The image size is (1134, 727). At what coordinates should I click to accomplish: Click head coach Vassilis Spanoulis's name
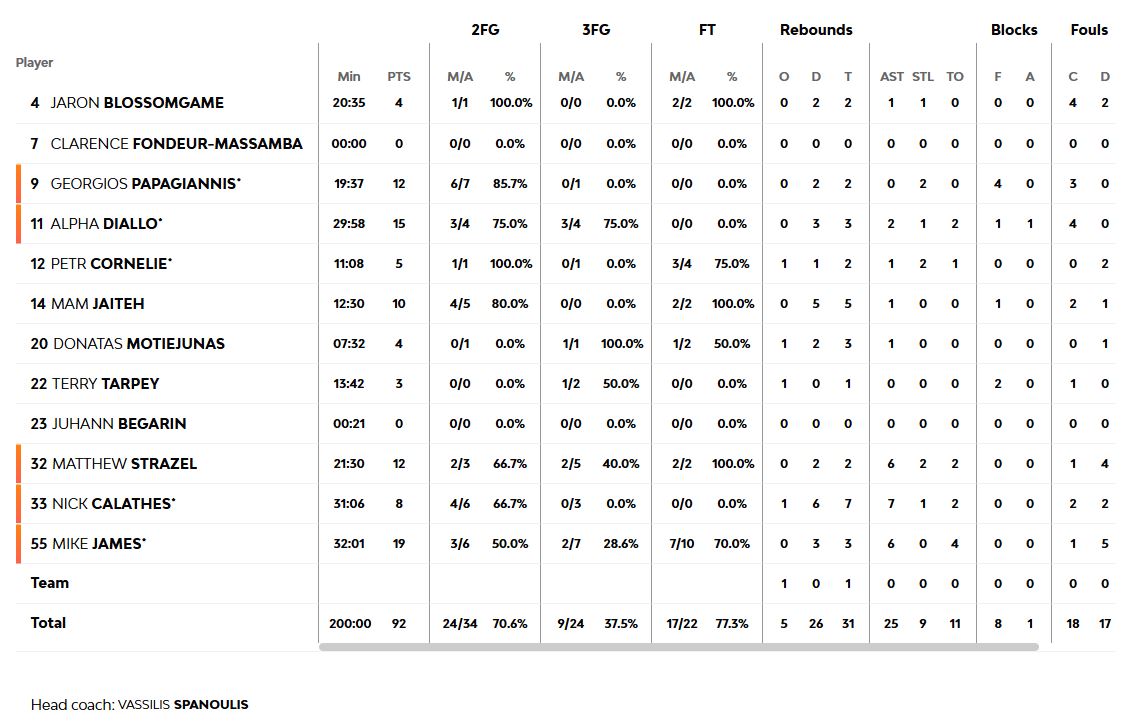(183, 705)
